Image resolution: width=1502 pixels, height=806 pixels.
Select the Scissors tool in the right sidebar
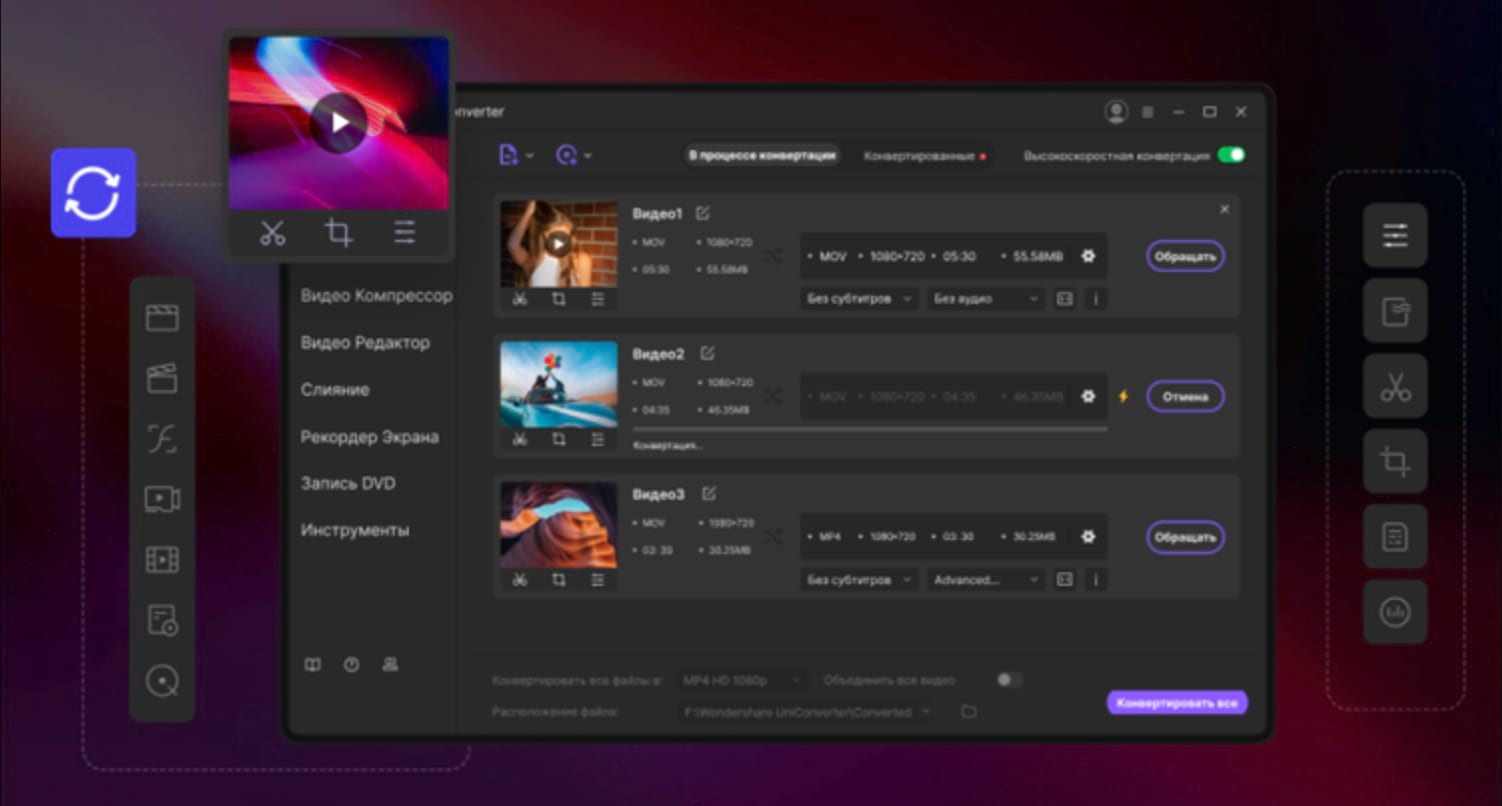point(1395,386)
